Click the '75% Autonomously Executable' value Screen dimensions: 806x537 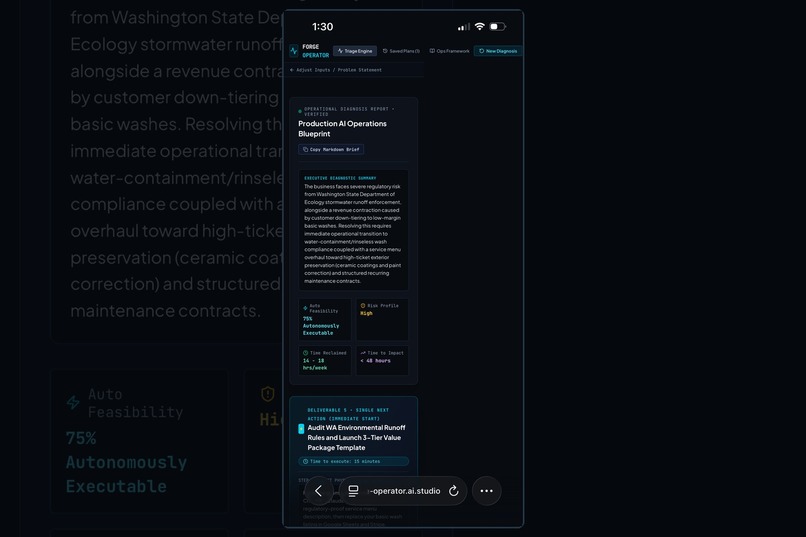321,326
